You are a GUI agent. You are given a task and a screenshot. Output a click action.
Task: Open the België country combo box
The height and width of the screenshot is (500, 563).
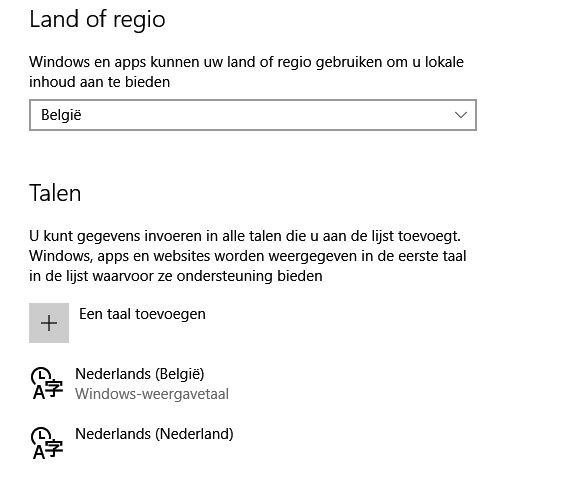[253, 115]
